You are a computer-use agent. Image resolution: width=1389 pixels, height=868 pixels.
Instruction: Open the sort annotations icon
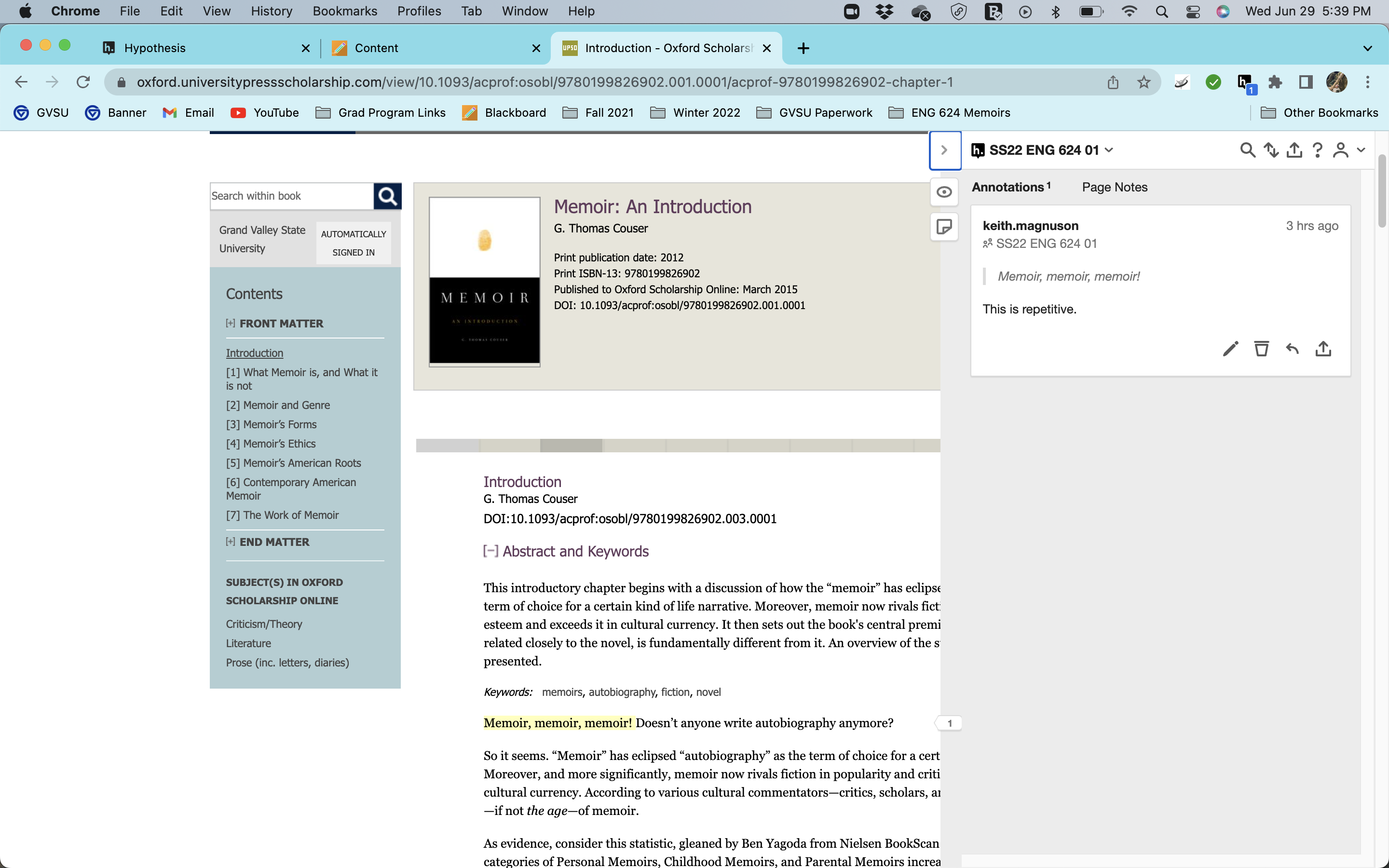coord(1271,150)
